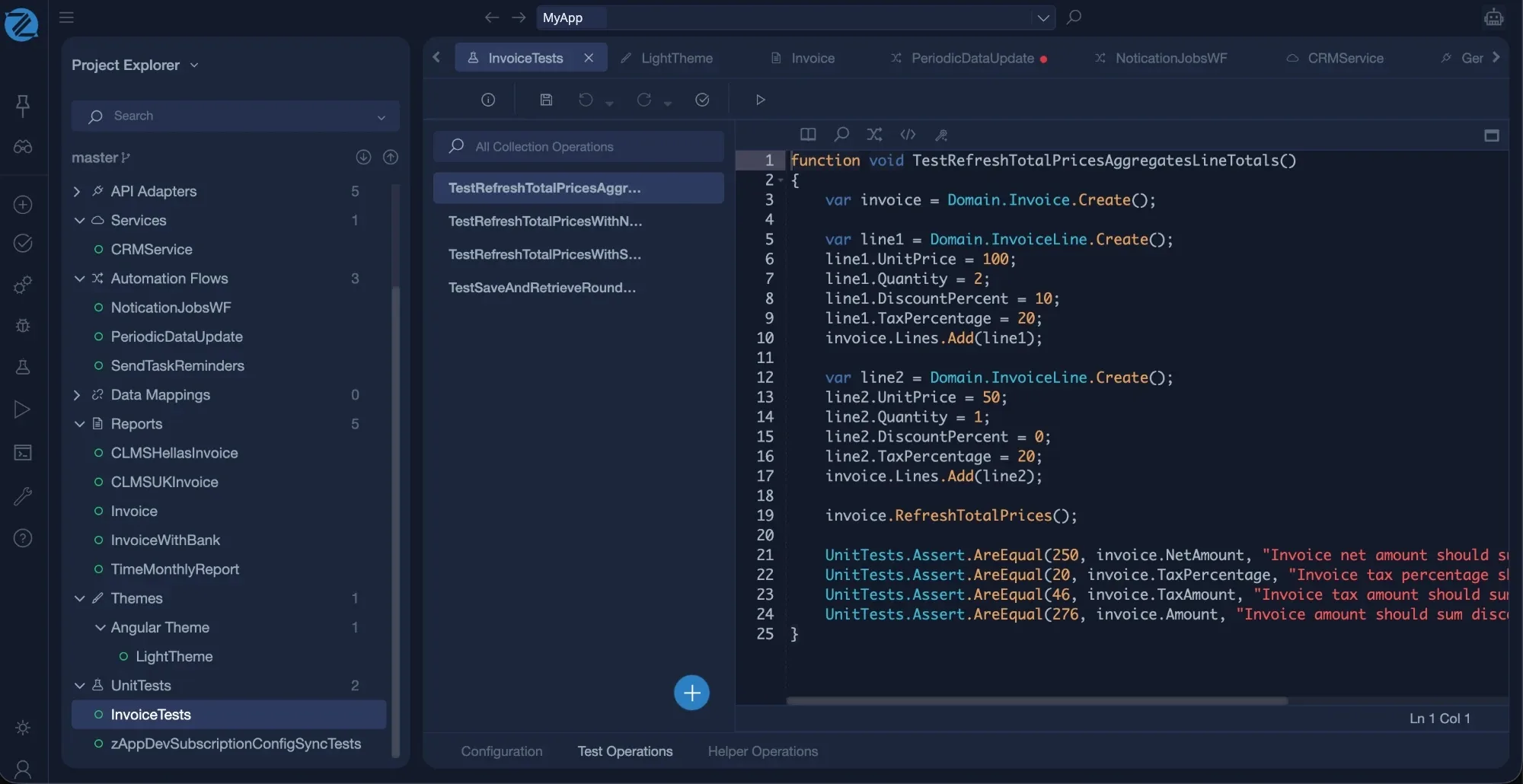Viewport: 1523px width, 784px height.
Task: Click the validate checkmark icon in toolbar
Action: click(702, 100)
